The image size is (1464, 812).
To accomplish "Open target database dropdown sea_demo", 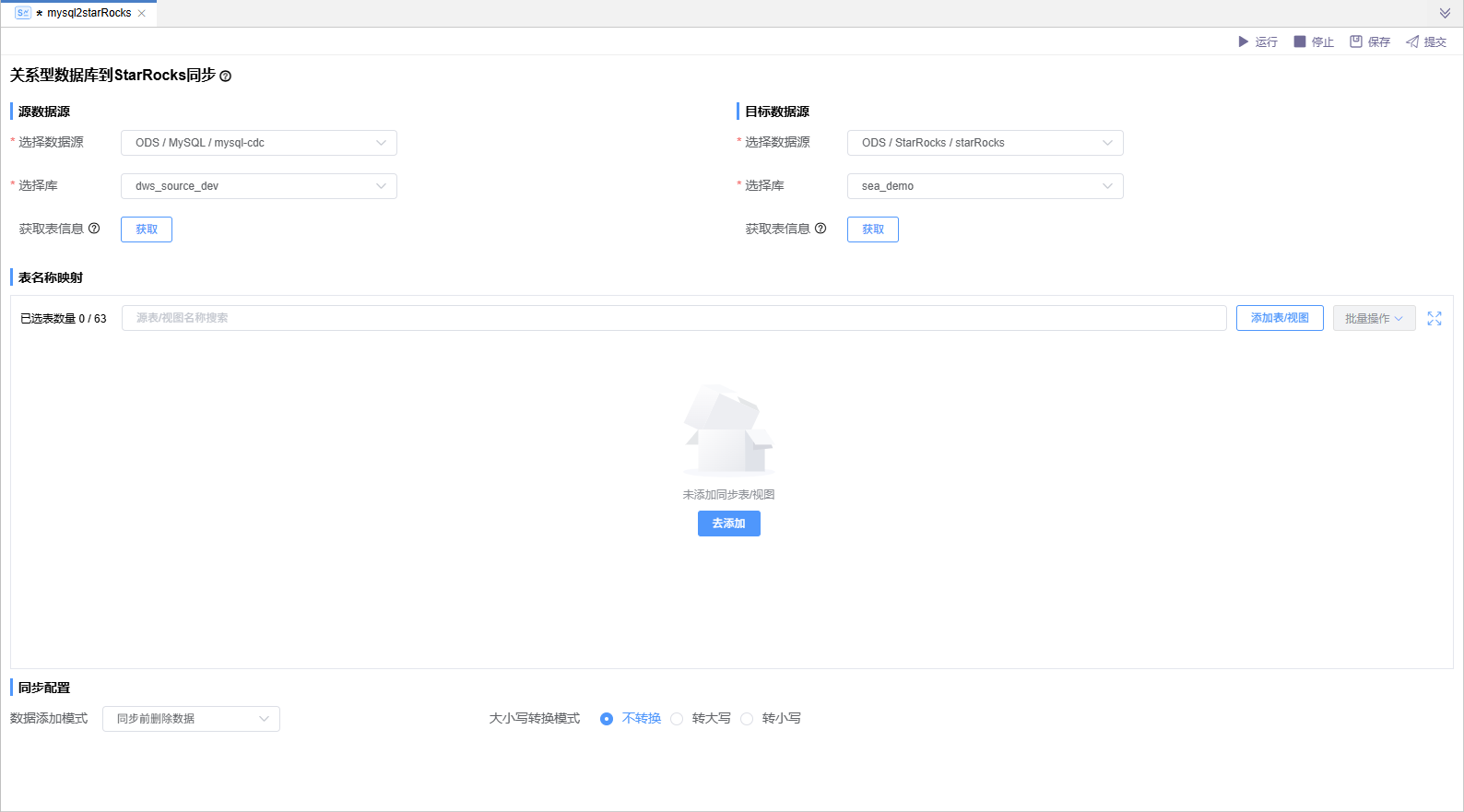I will pyautogui.click(x=985, y=186).
